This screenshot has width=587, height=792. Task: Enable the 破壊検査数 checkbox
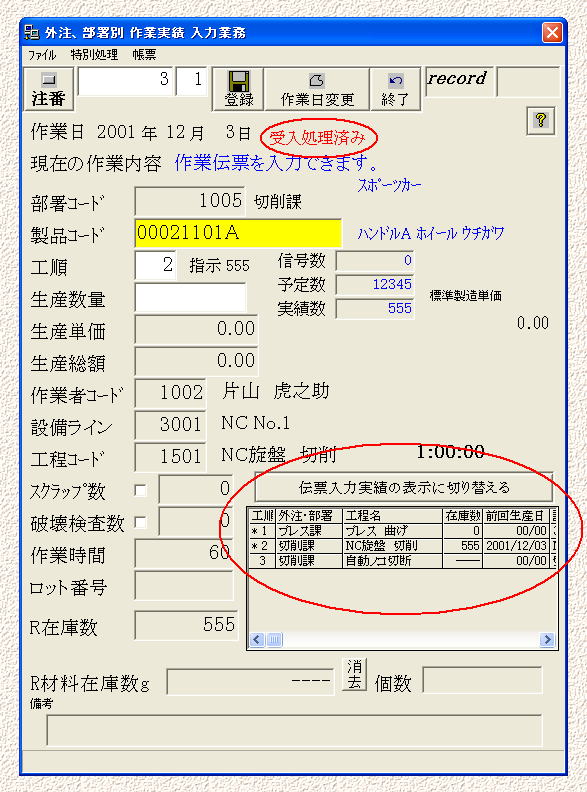[140, 522]
